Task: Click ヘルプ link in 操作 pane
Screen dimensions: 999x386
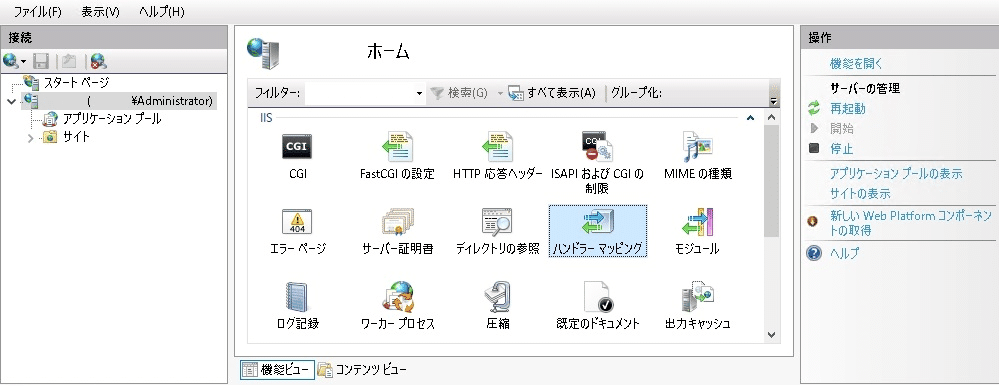Action: 845,253
